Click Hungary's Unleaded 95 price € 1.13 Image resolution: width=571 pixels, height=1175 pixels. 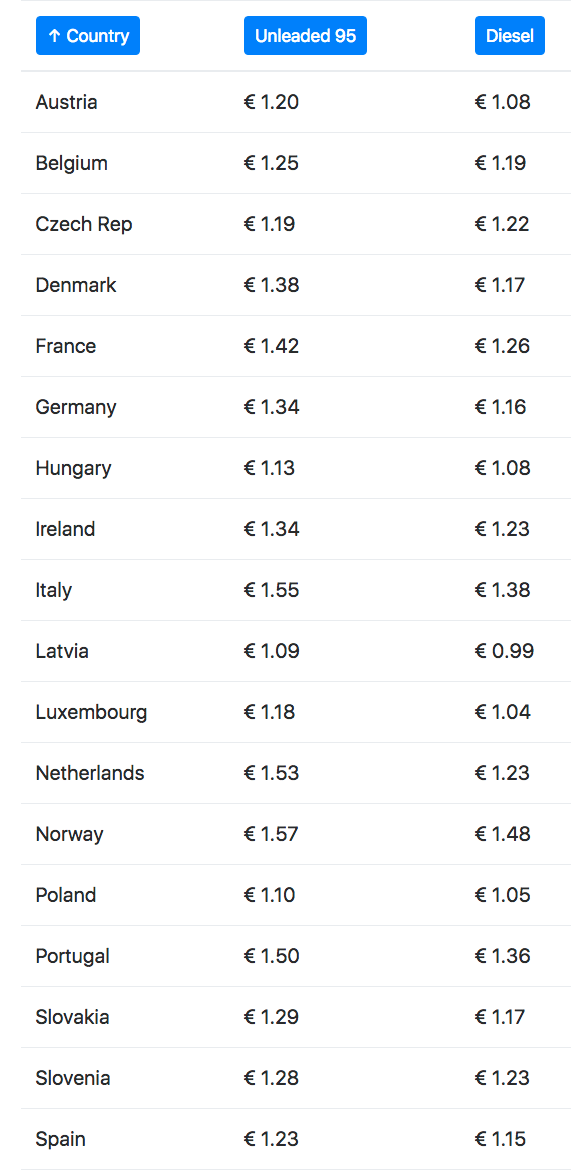tap(269, 468)
